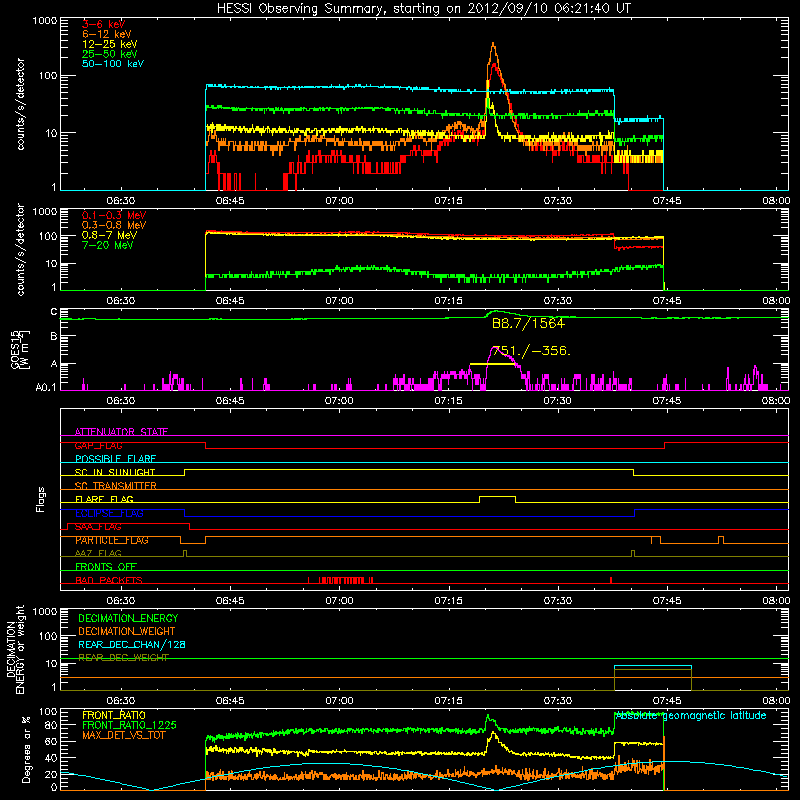Select the 50-100 keV legend label
Viewport: 800px width, 800px height.
(113, 64)
